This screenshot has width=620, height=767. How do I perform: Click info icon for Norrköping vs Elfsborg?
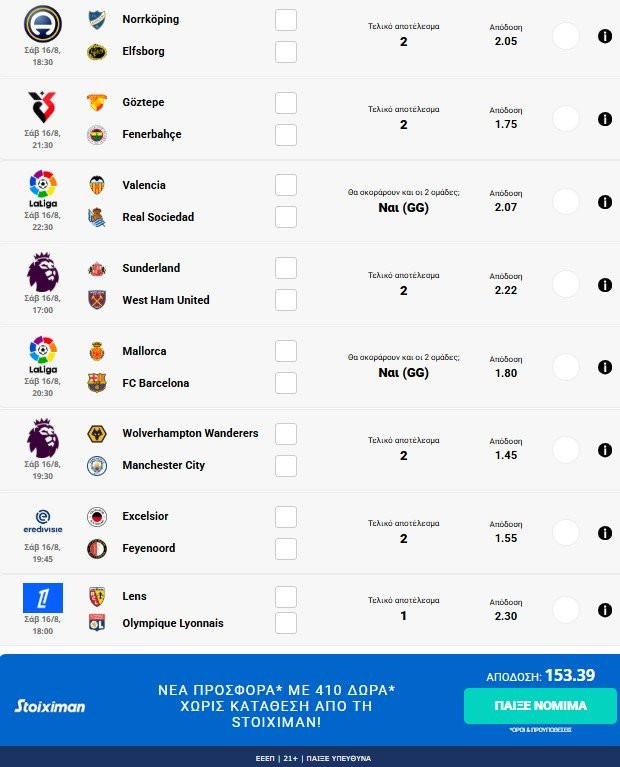[605, 36]
